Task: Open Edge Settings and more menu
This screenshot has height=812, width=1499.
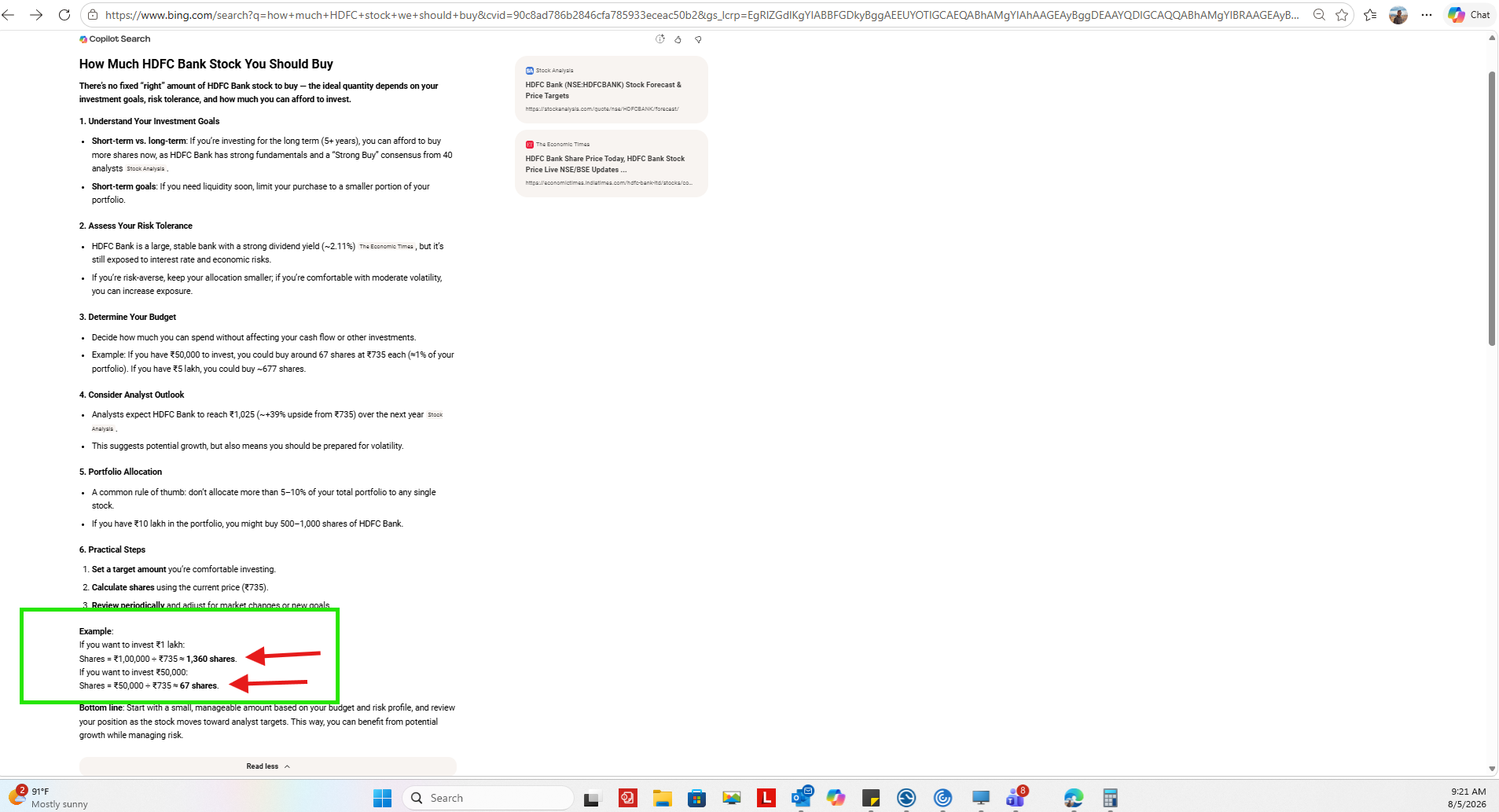Action: pos(1427,15)
